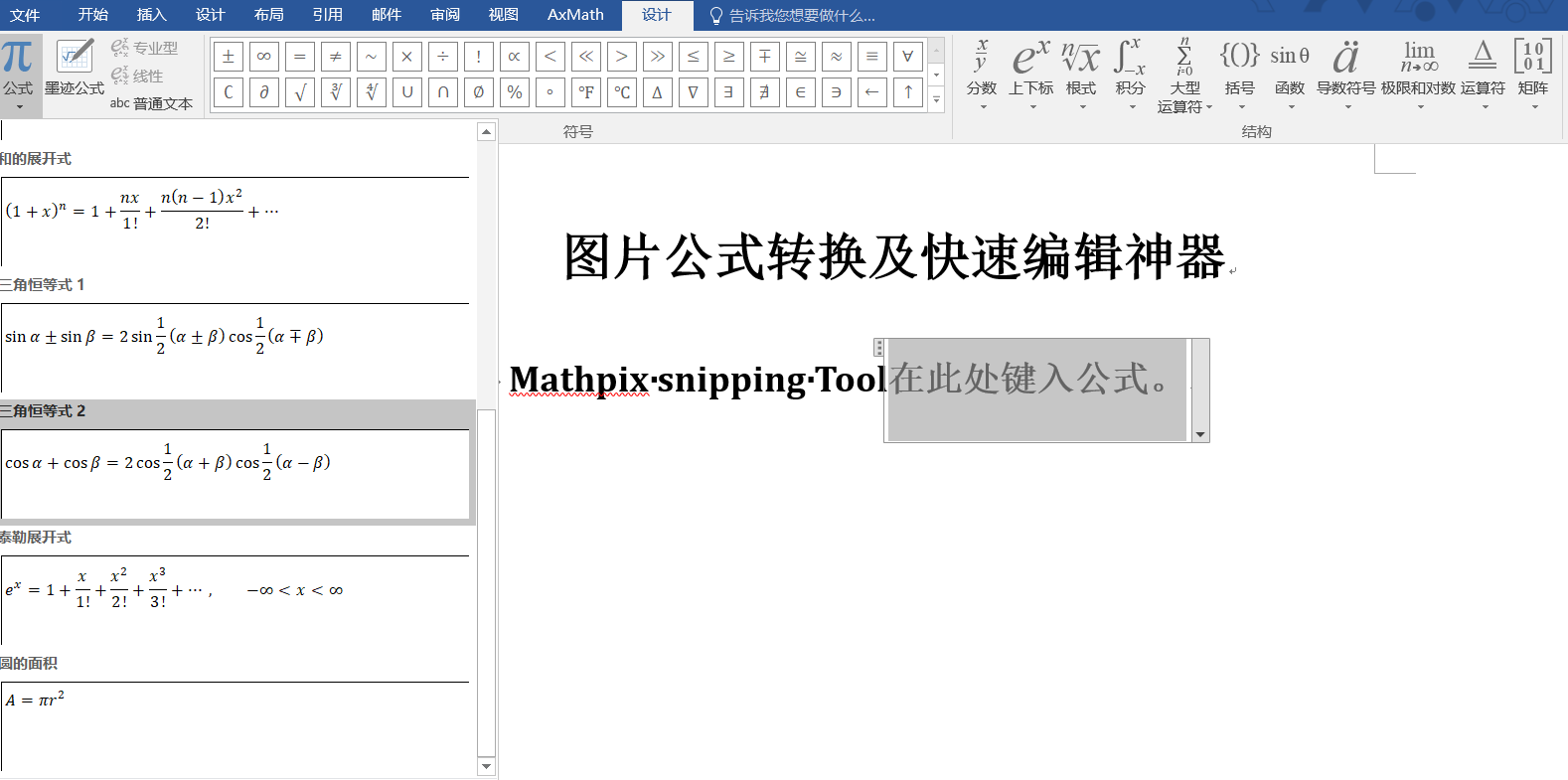Insert the percent symbol

click(x=515, y=92)
